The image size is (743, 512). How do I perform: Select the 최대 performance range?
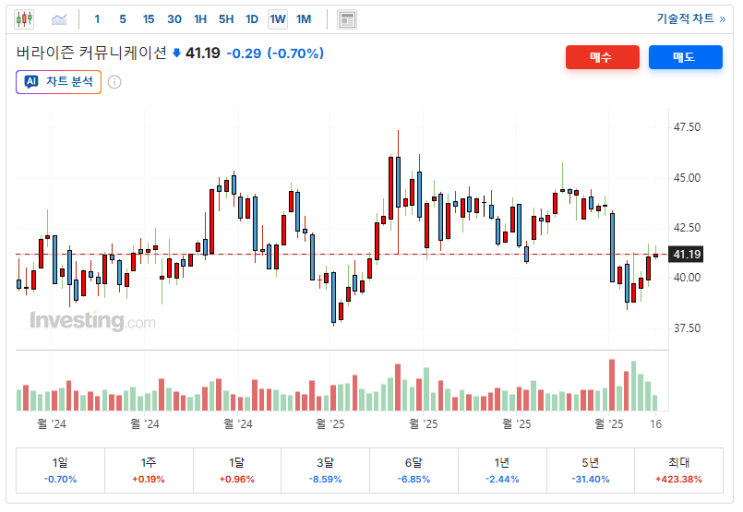679,470
